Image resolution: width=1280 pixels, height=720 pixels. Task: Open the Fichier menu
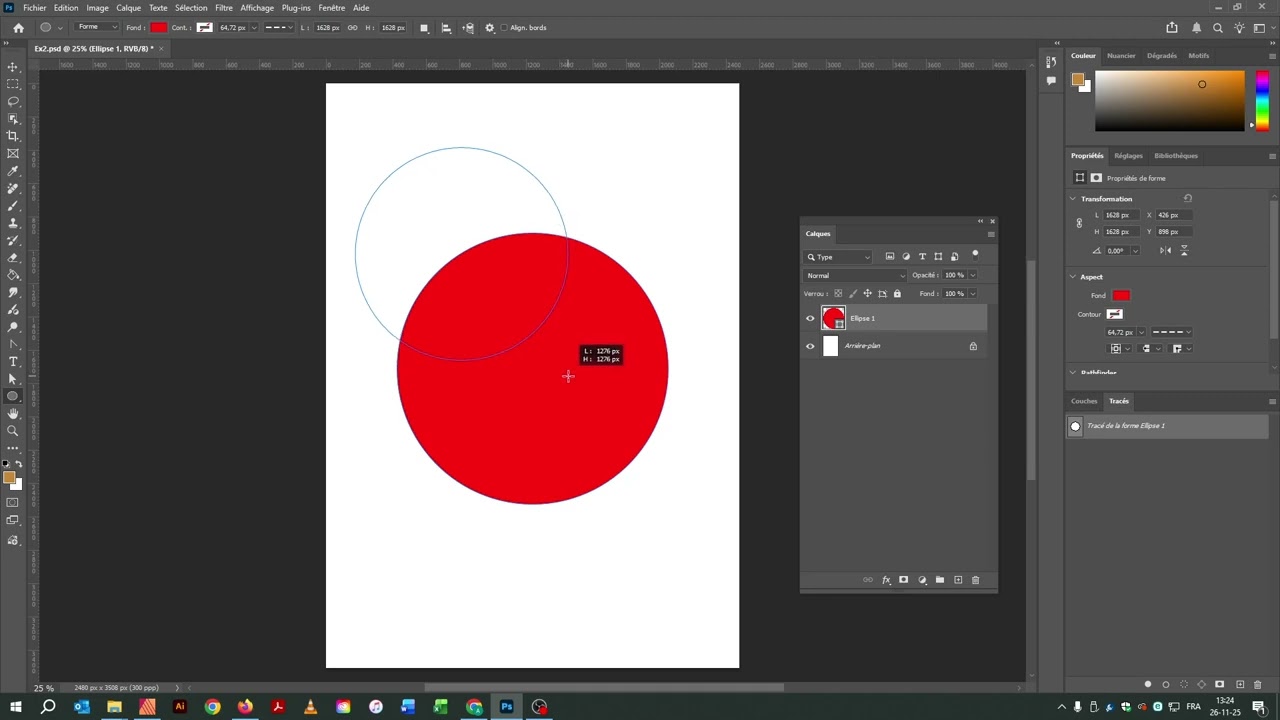(35, 8)
